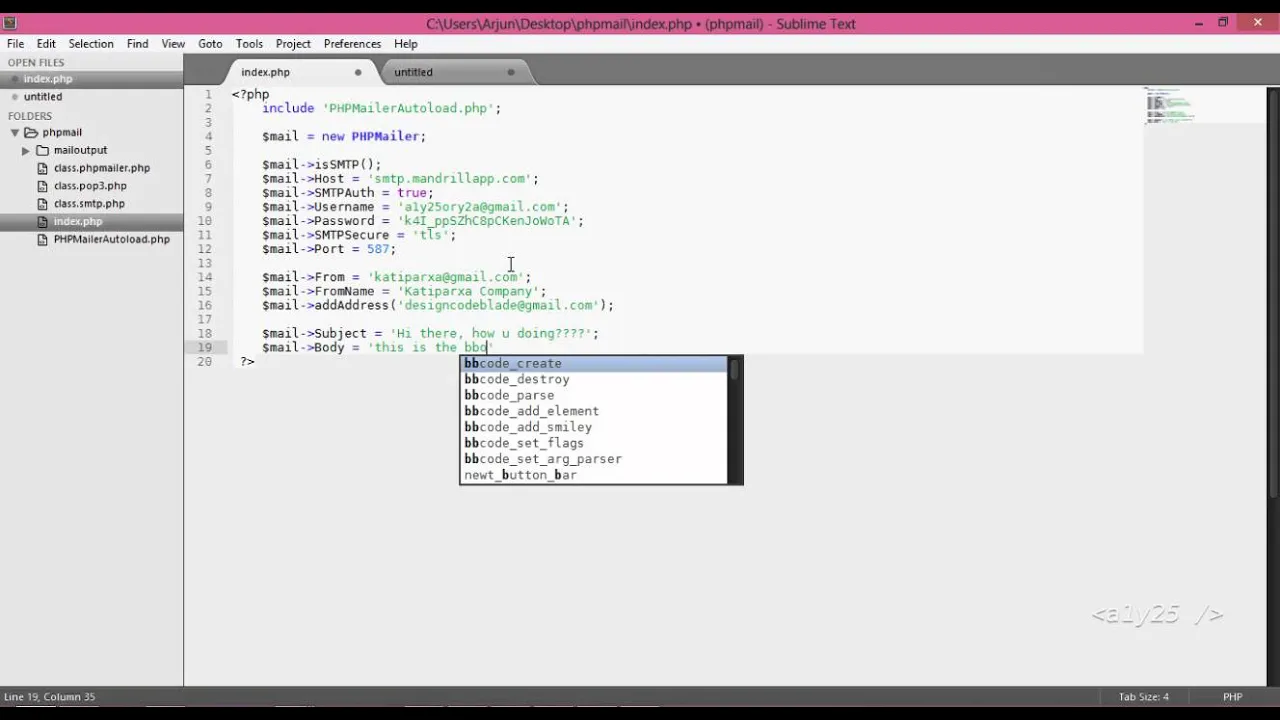Choose bbcode_add_smiley autocomplete suggestion
1280x720 pixels.
[x=594, y=428]
